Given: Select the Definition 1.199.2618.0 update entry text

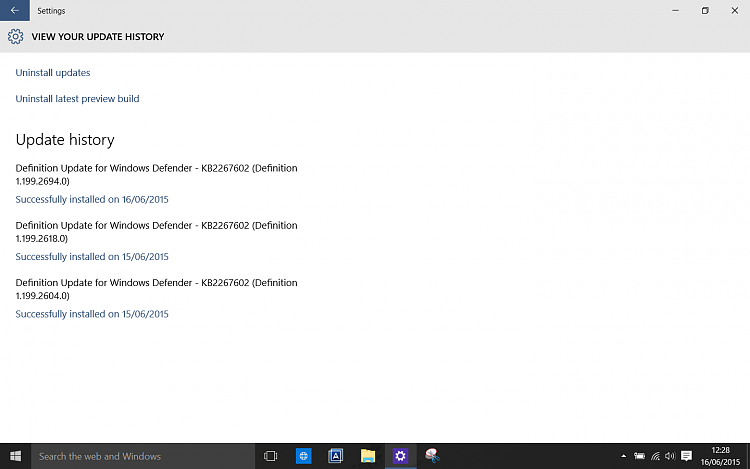Looking at the screenshot, I should 156,232.
